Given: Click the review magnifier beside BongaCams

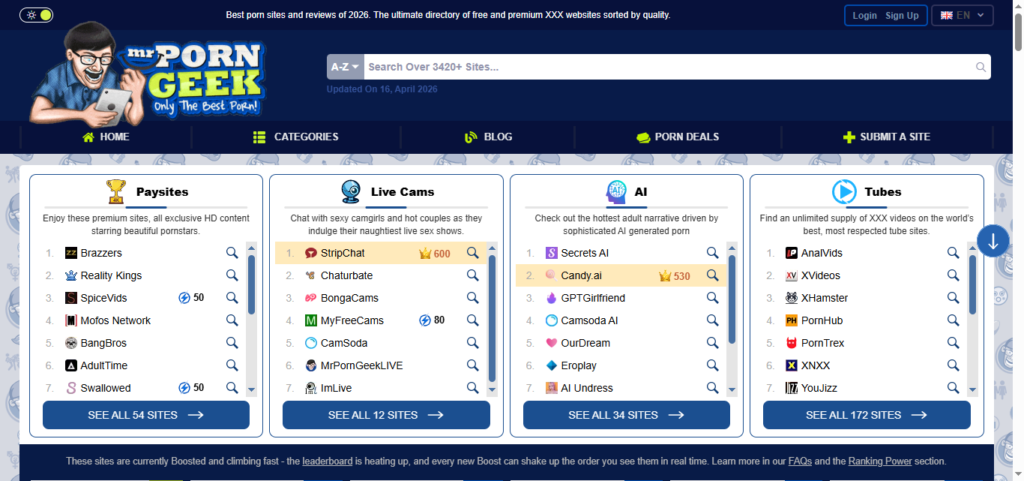Looking at the screenshot, I should pos(472,298).
